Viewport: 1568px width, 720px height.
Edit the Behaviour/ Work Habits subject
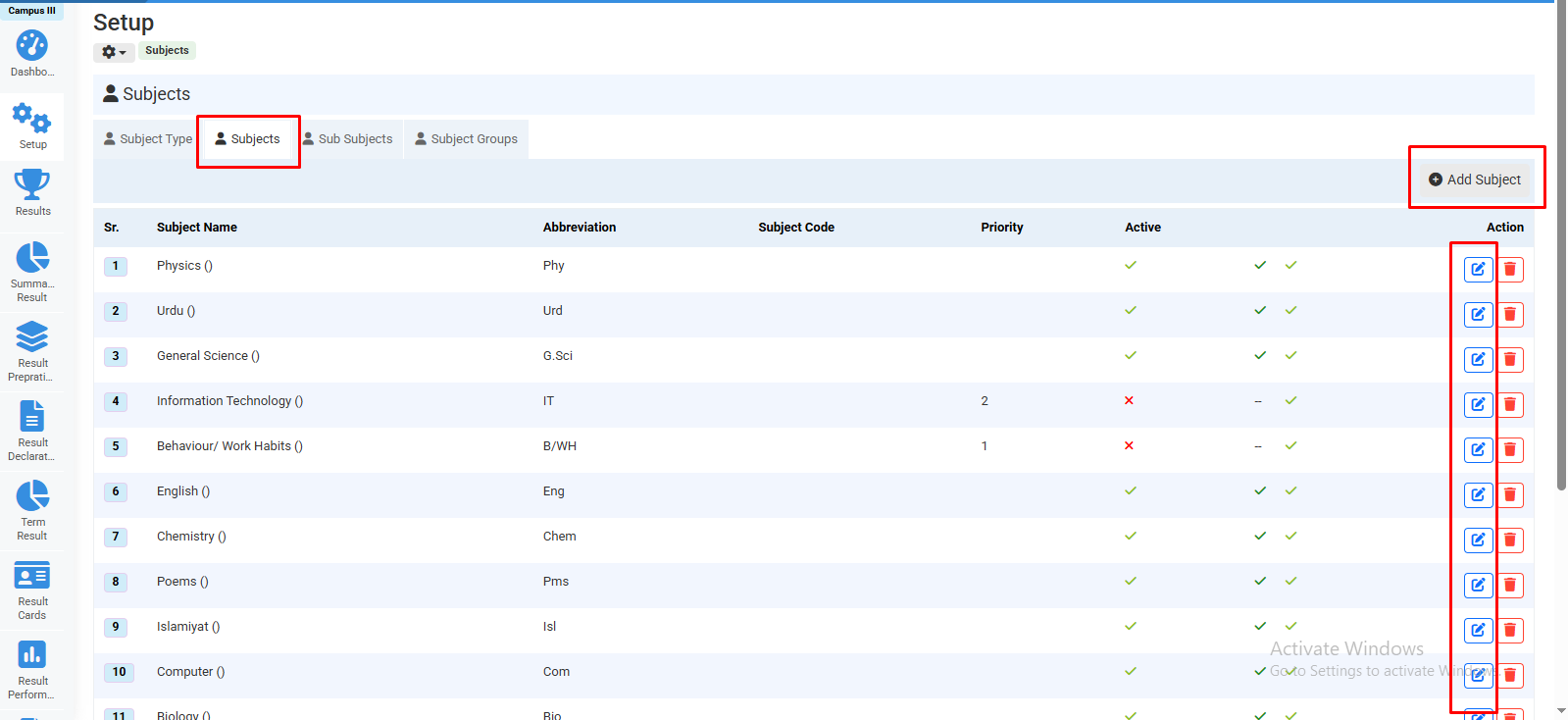tap(1478, 449)
